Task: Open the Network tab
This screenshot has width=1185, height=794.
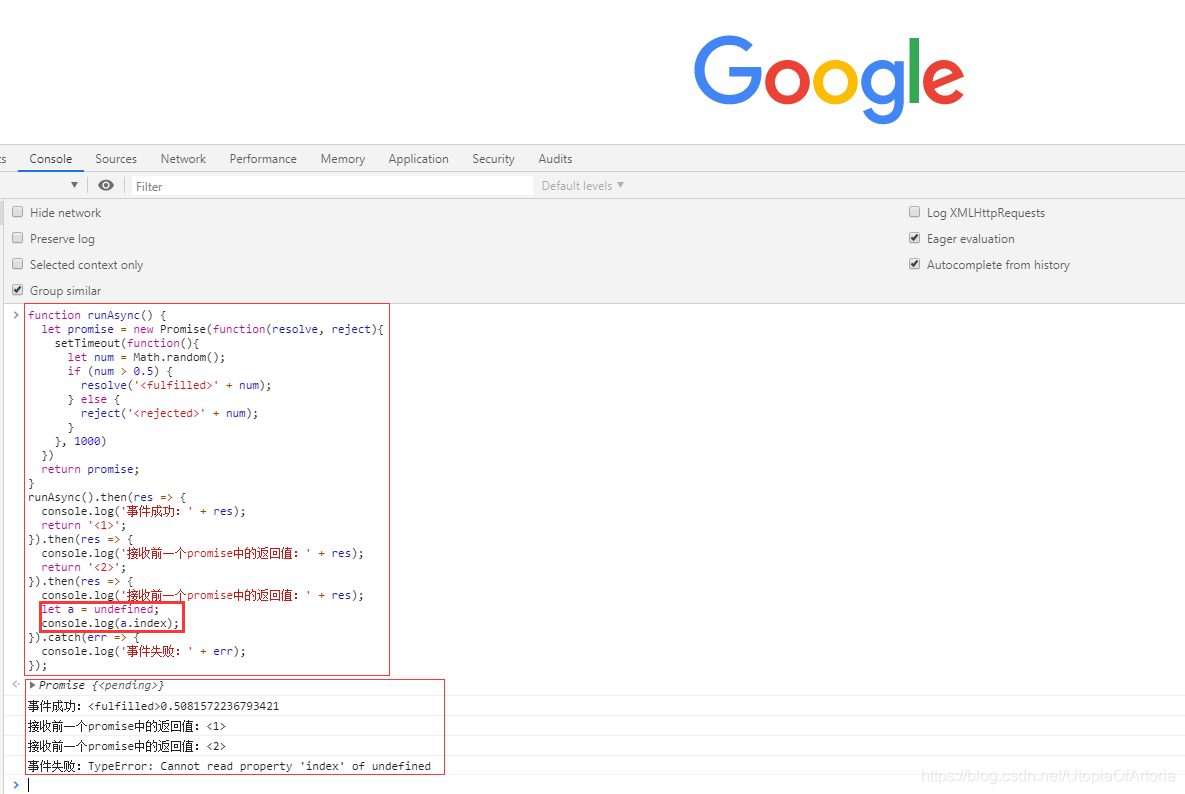Action: [183, 159]
